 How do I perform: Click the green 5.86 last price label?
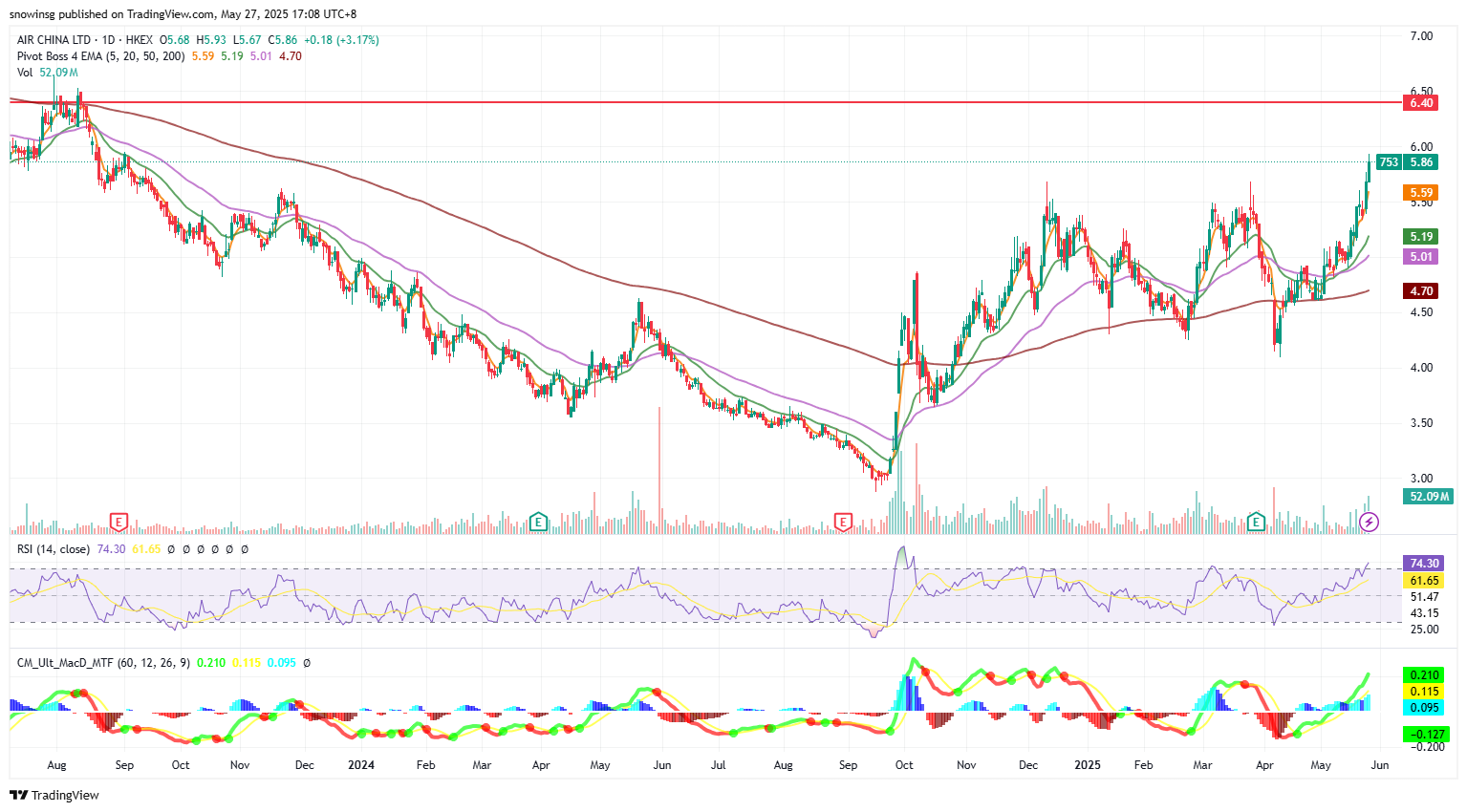tap(1420, 162)
